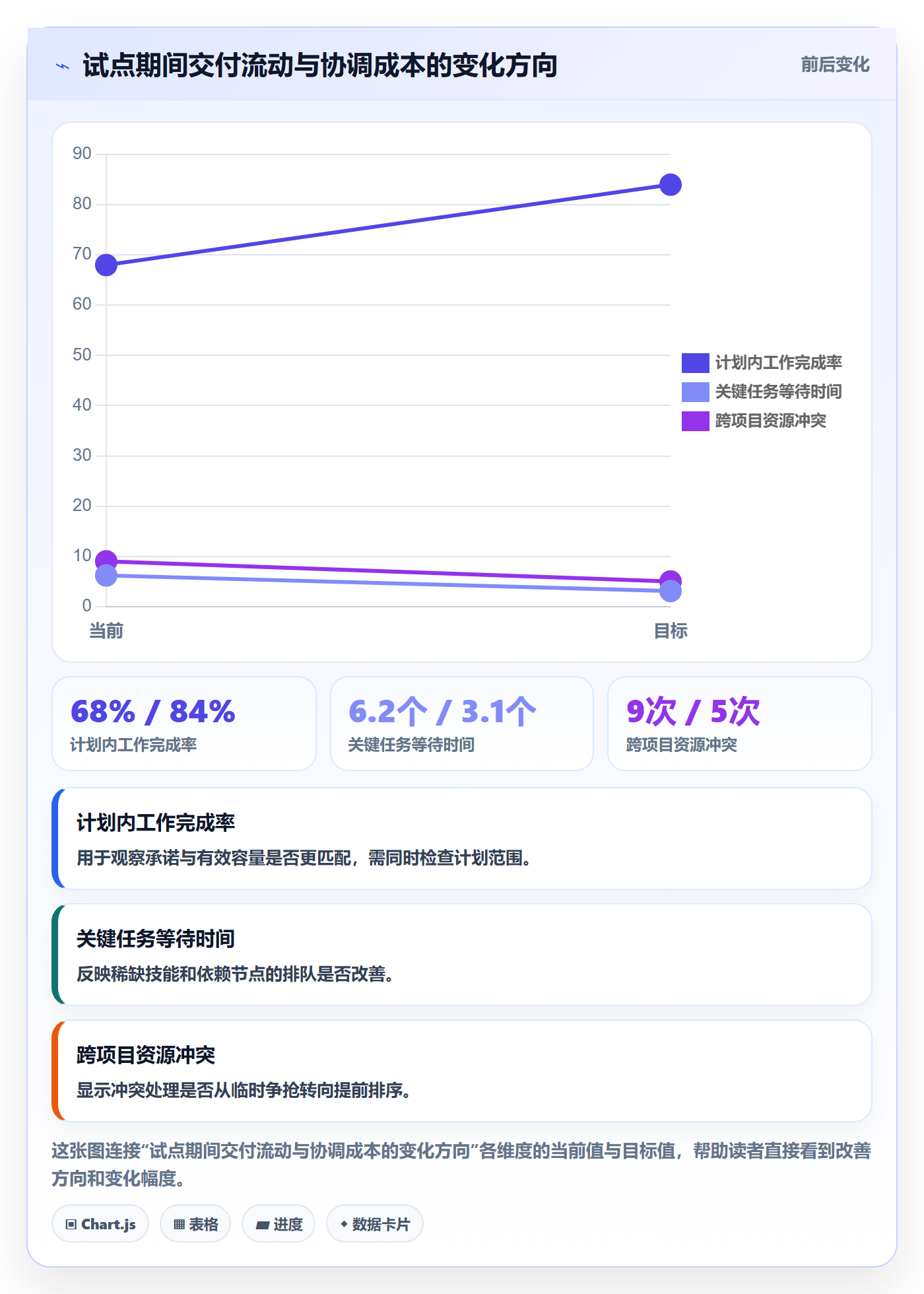
Task: Click the 跨项目资源冲突 description heading
Action: coord(146,1055)
